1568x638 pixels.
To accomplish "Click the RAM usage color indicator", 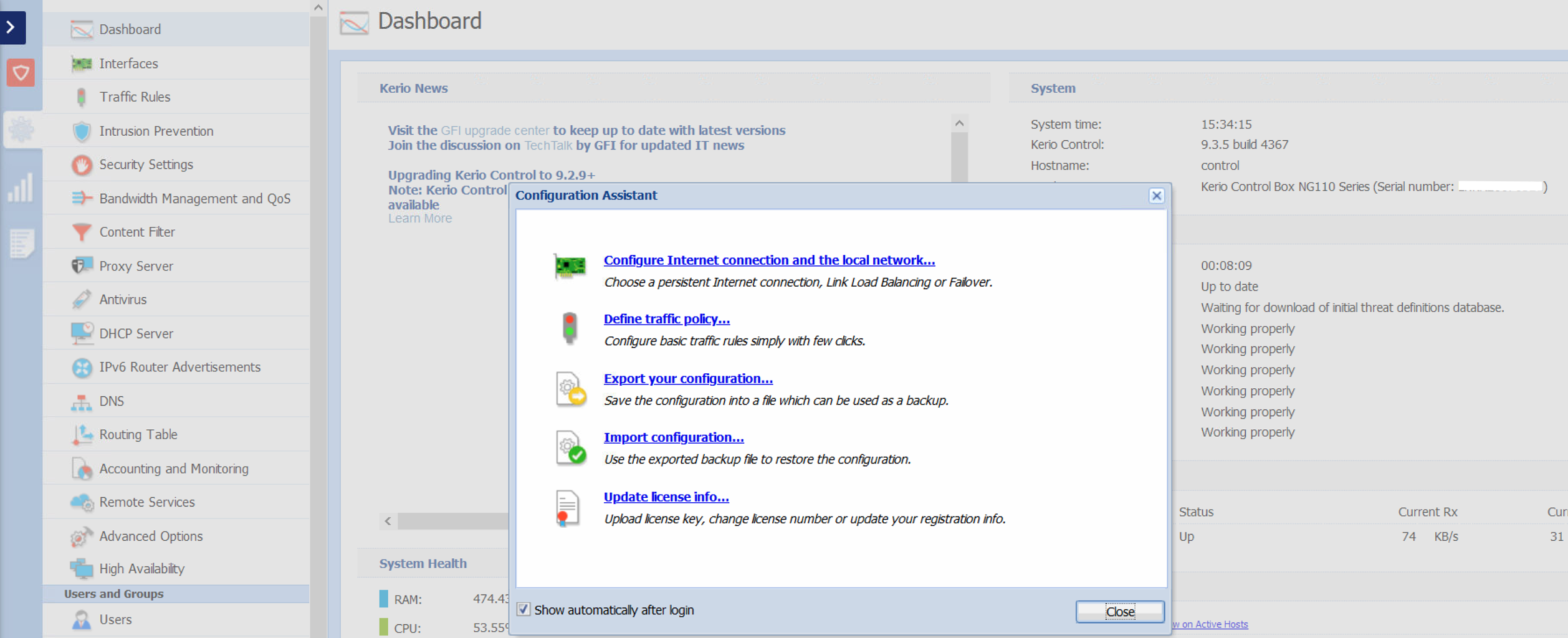I will point(384,599).
